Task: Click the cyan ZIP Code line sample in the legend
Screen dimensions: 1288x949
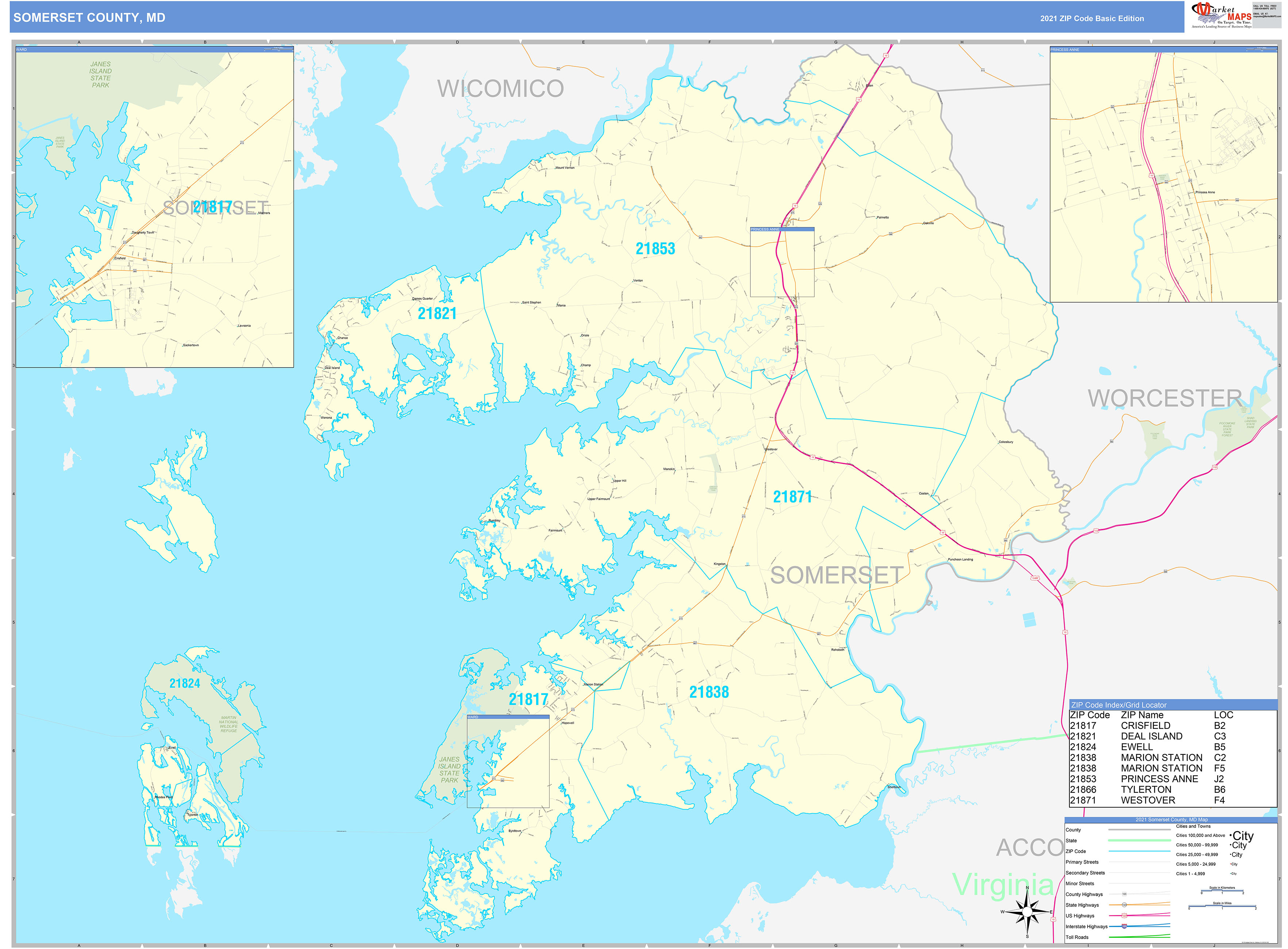Action: coord(1139,851)
